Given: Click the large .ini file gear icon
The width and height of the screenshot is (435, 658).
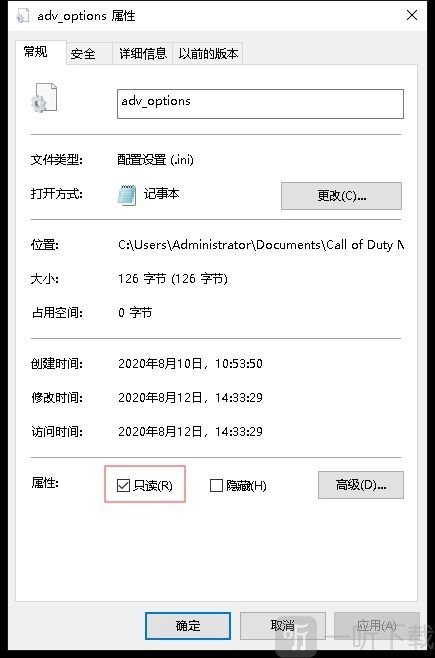Looking at the screenshot, I should point(44,98).
